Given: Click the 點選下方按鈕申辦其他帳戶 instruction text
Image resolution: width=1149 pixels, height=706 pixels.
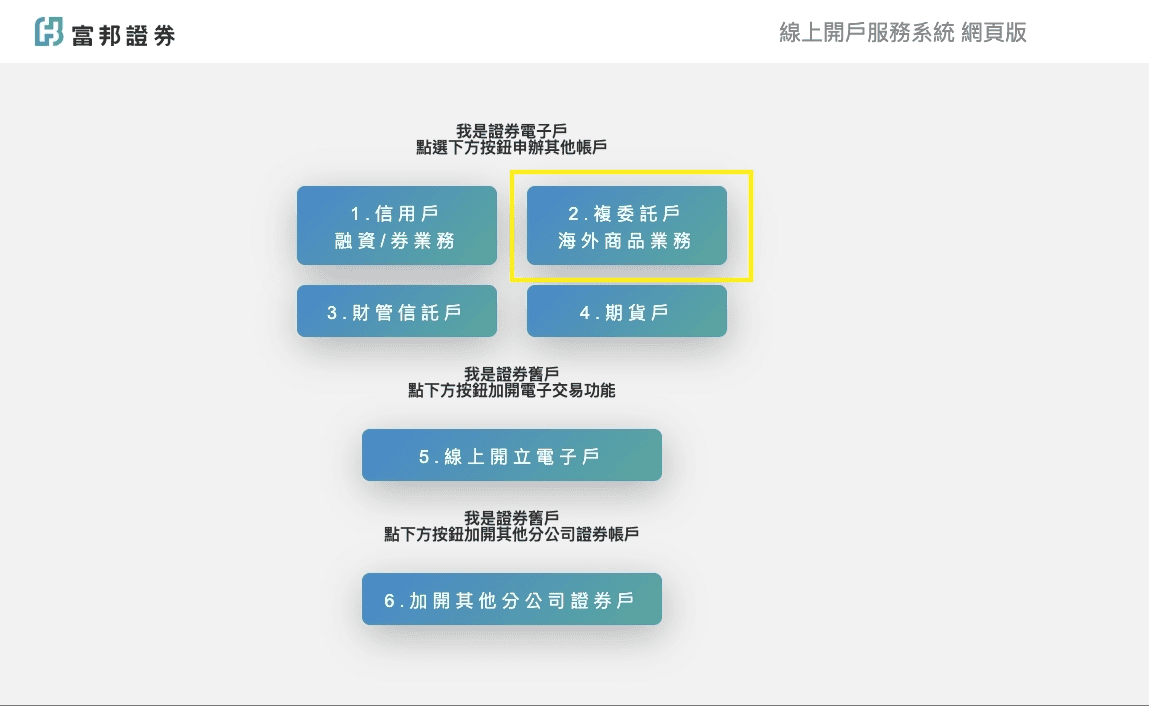Looking at the screenshot, I should pyautogui.click(x=511, y=147).
